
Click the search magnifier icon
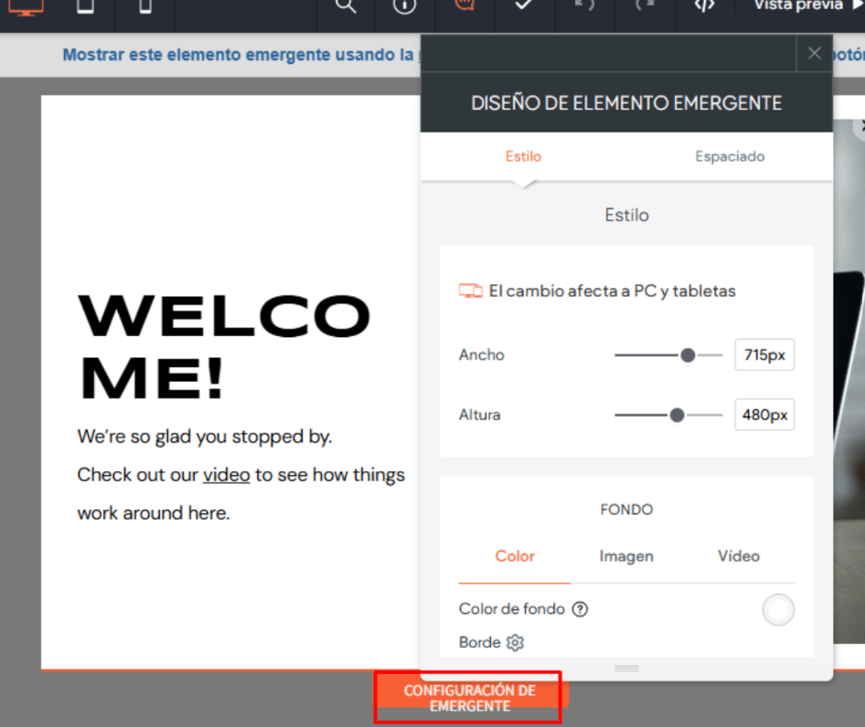click(x=345, y=6)
